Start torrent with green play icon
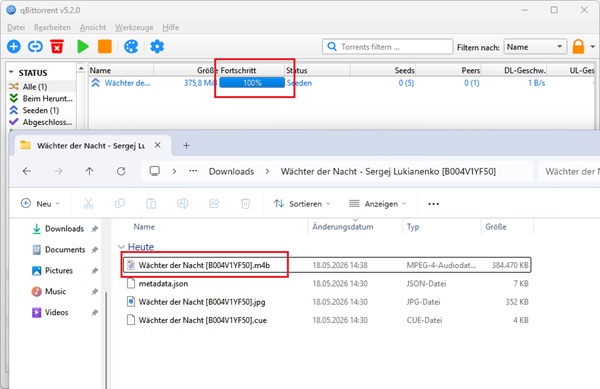600x389 pixels. tap(83, 47)
